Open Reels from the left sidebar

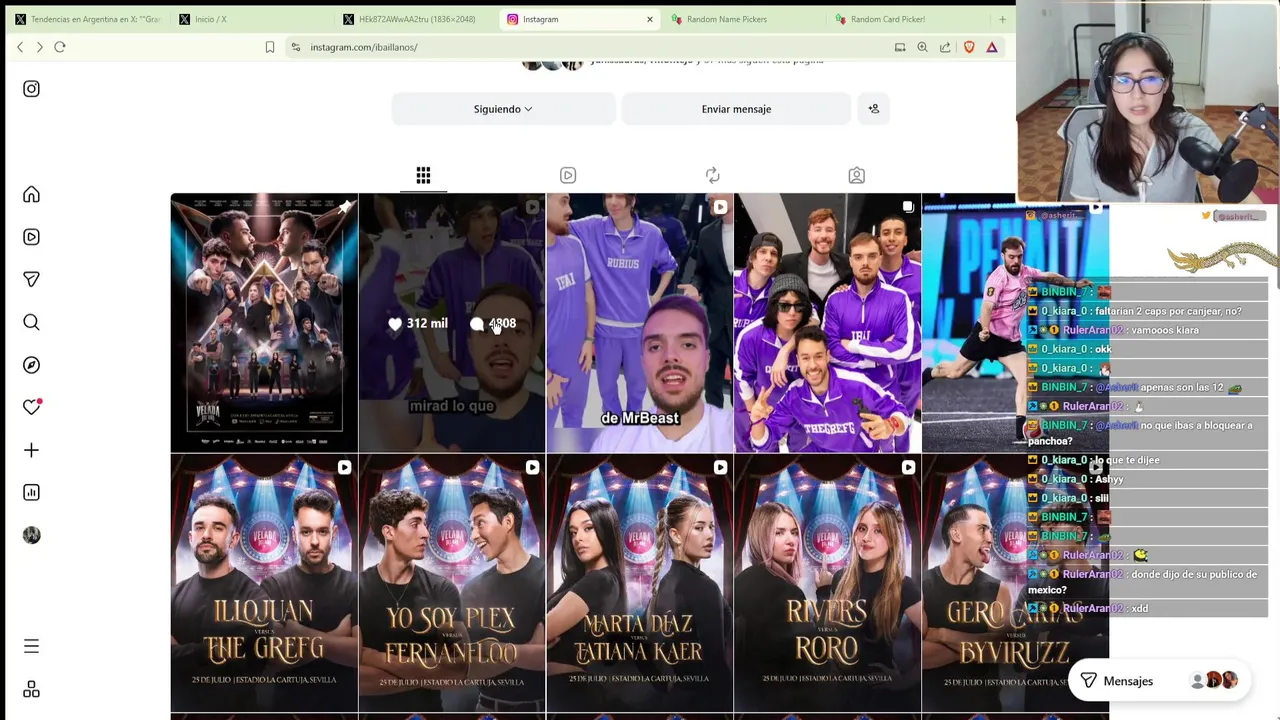click(x=31, y=237)
